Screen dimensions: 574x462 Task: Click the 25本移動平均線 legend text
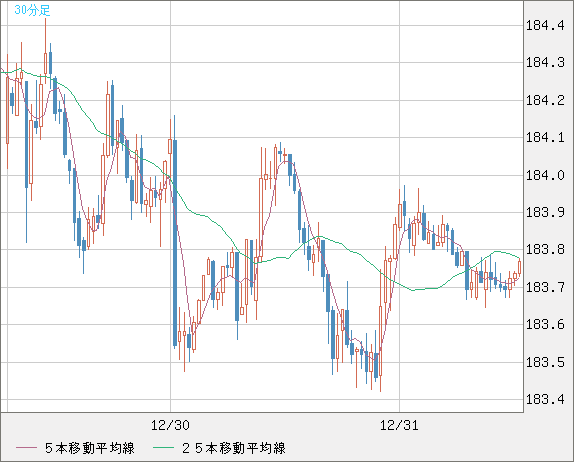pyautogui.click(x=234, y=448)
